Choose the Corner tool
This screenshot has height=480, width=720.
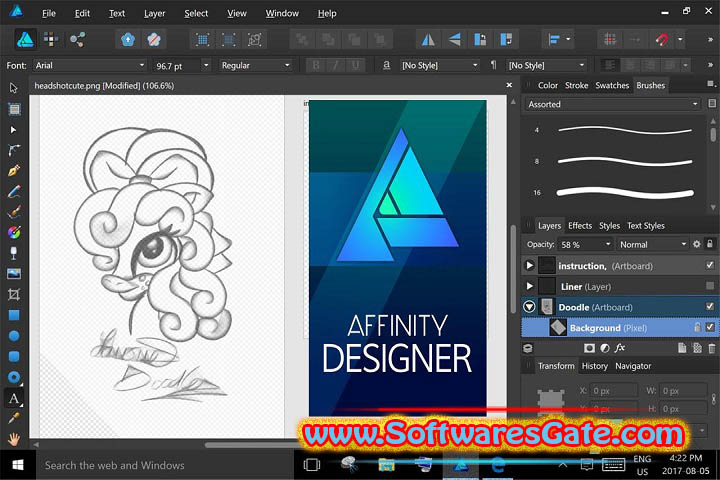tap(14, 150)
